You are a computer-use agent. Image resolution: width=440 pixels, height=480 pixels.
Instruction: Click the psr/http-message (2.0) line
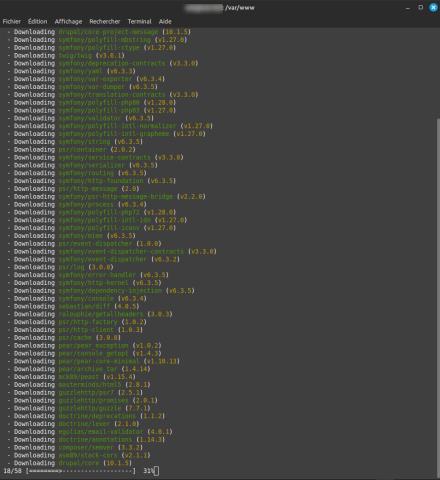click(73, 189)
